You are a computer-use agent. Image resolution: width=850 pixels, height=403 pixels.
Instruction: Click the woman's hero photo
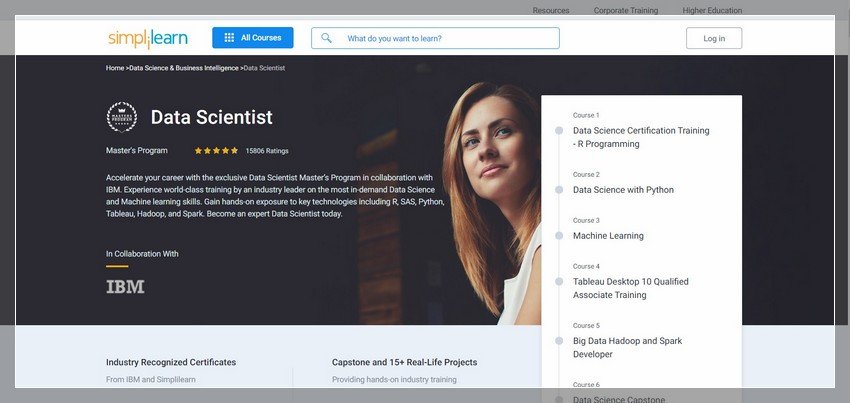(x=492, y=203)
